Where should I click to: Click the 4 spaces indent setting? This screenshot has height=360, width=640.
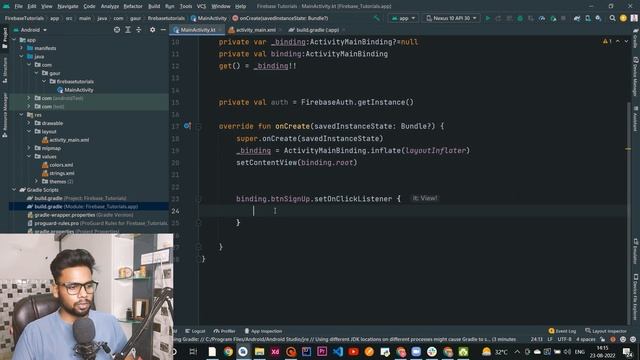[585, 339]
